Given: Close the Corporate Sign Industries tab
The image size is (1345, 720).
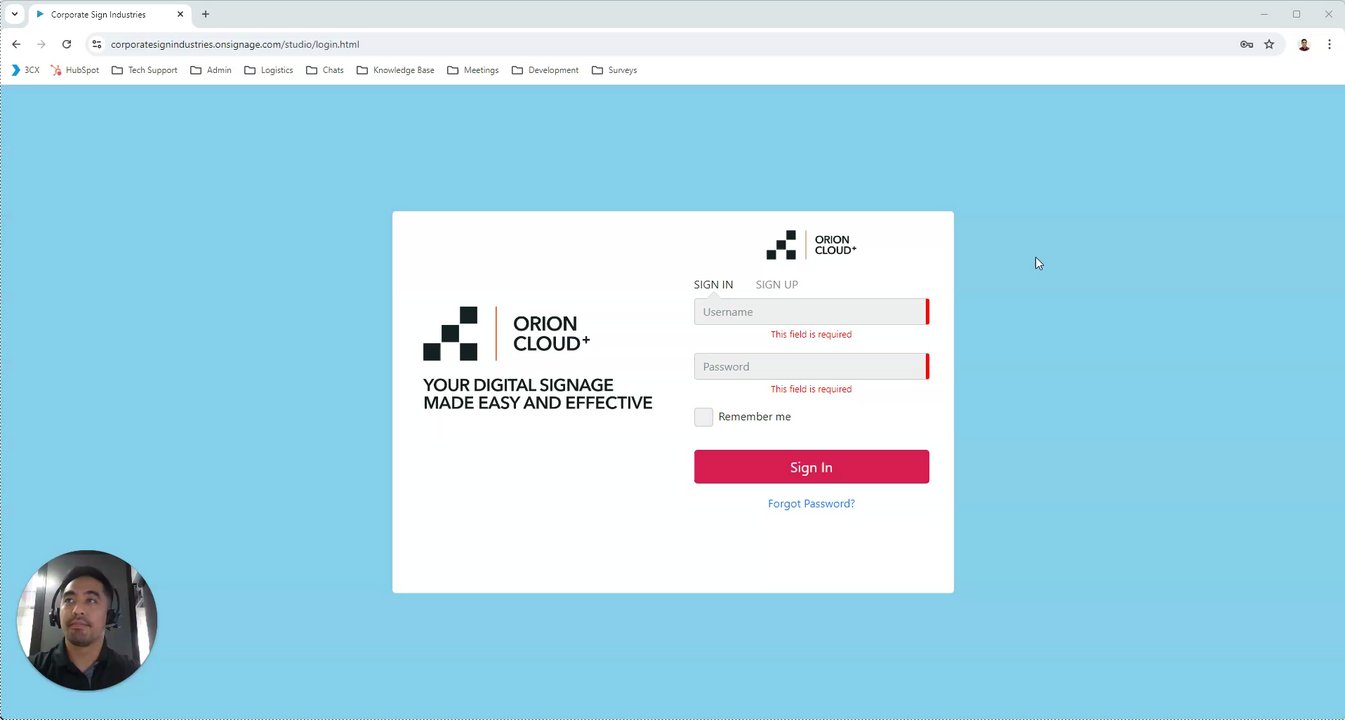Looking at the screenshot, I should coord(181,14).
